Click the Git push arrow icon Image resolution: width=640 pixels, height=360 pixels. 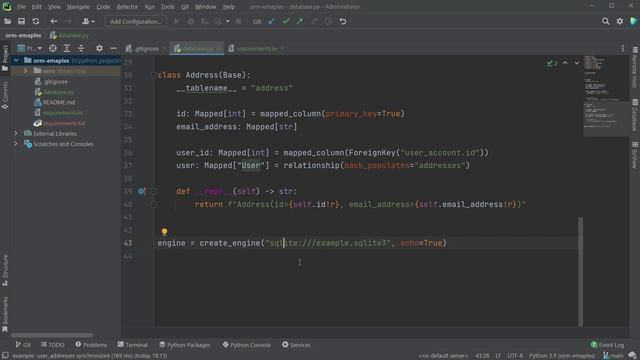click(300, 21)
